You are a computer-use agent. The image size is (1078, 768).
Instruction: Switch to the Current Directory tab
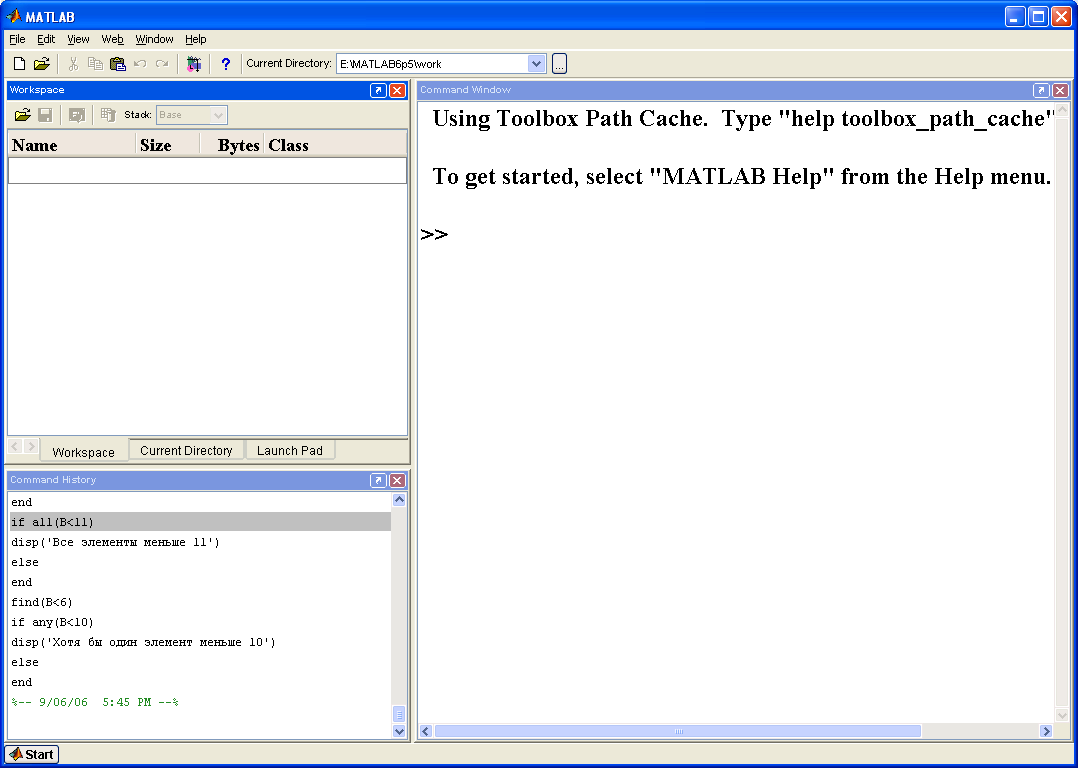[186, 450]
